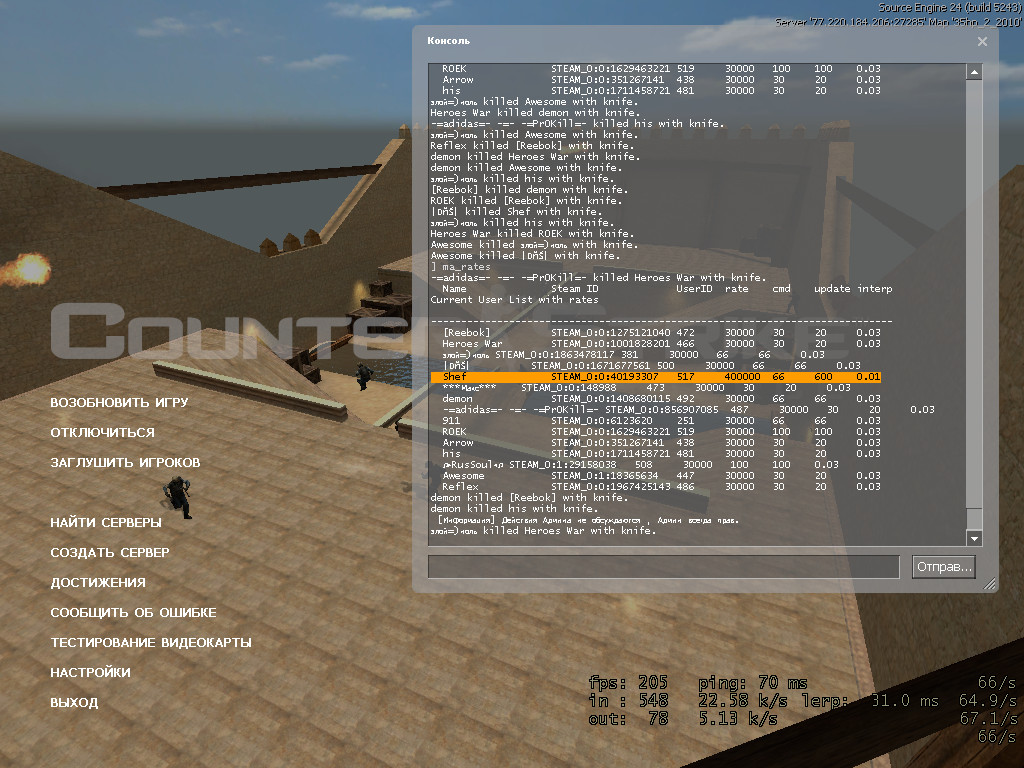Focus the console command input field

[664, 567]
